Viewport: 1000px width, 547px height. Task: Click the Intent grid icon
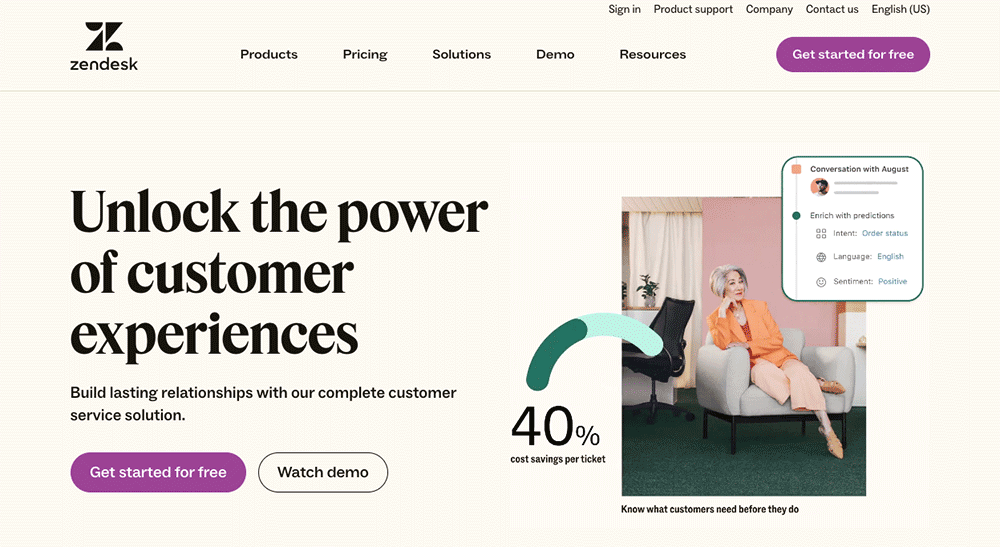[821, 234]
